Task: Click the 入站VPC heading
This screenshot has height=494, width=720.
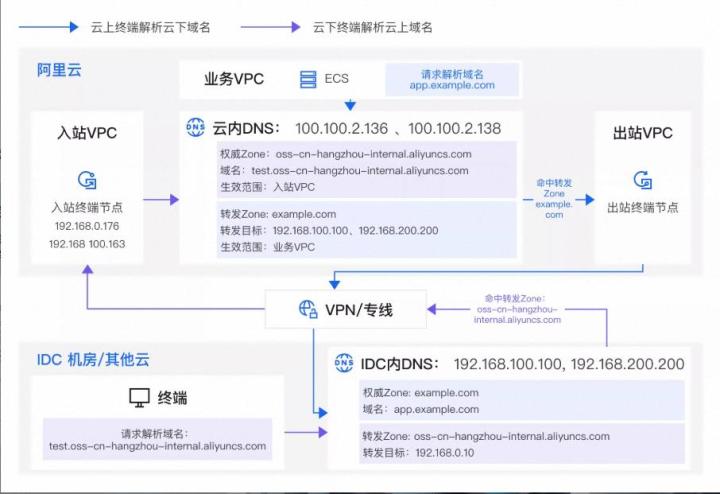Action: point(87,133)
